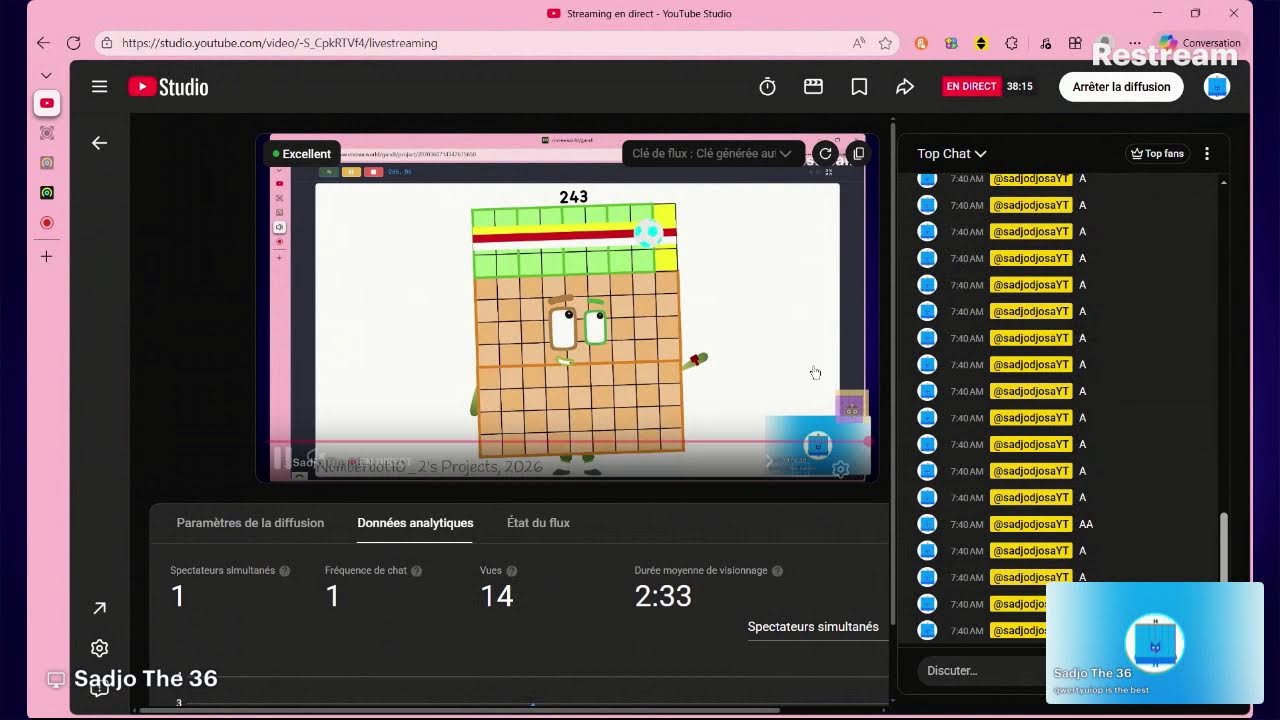Click the music note media control icon
1280x720 pixels.
[x=1045, y=43]
